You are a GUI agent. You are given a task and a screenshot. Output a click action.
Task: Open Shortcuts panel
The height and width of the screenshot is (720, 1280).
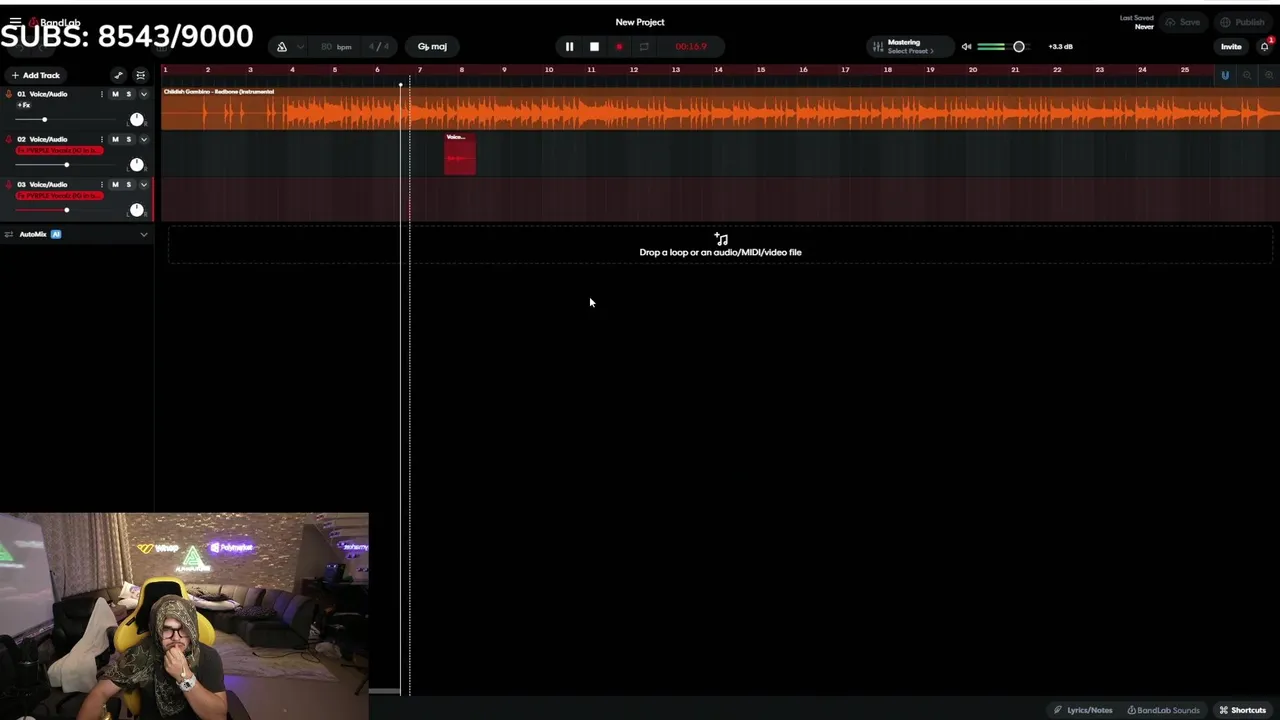point(1243,710)
